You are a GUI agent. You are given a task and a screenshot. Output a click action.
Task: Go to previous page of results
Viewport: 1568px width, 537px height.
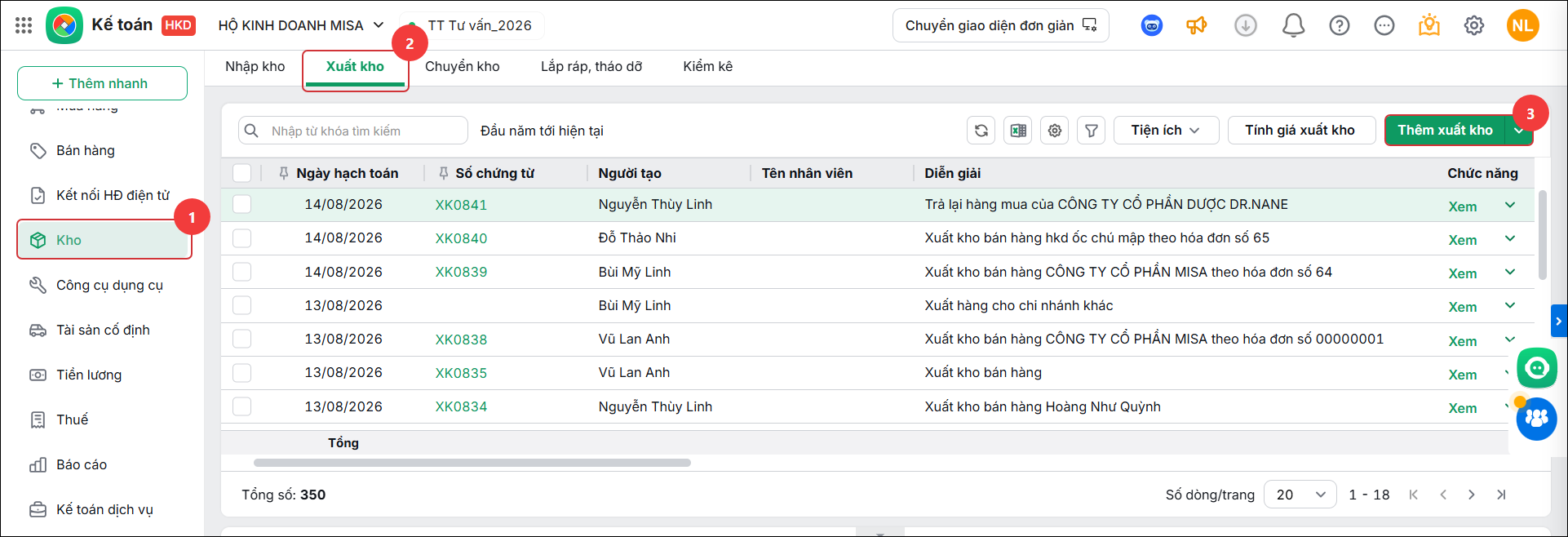click(x=1443, y=495)
